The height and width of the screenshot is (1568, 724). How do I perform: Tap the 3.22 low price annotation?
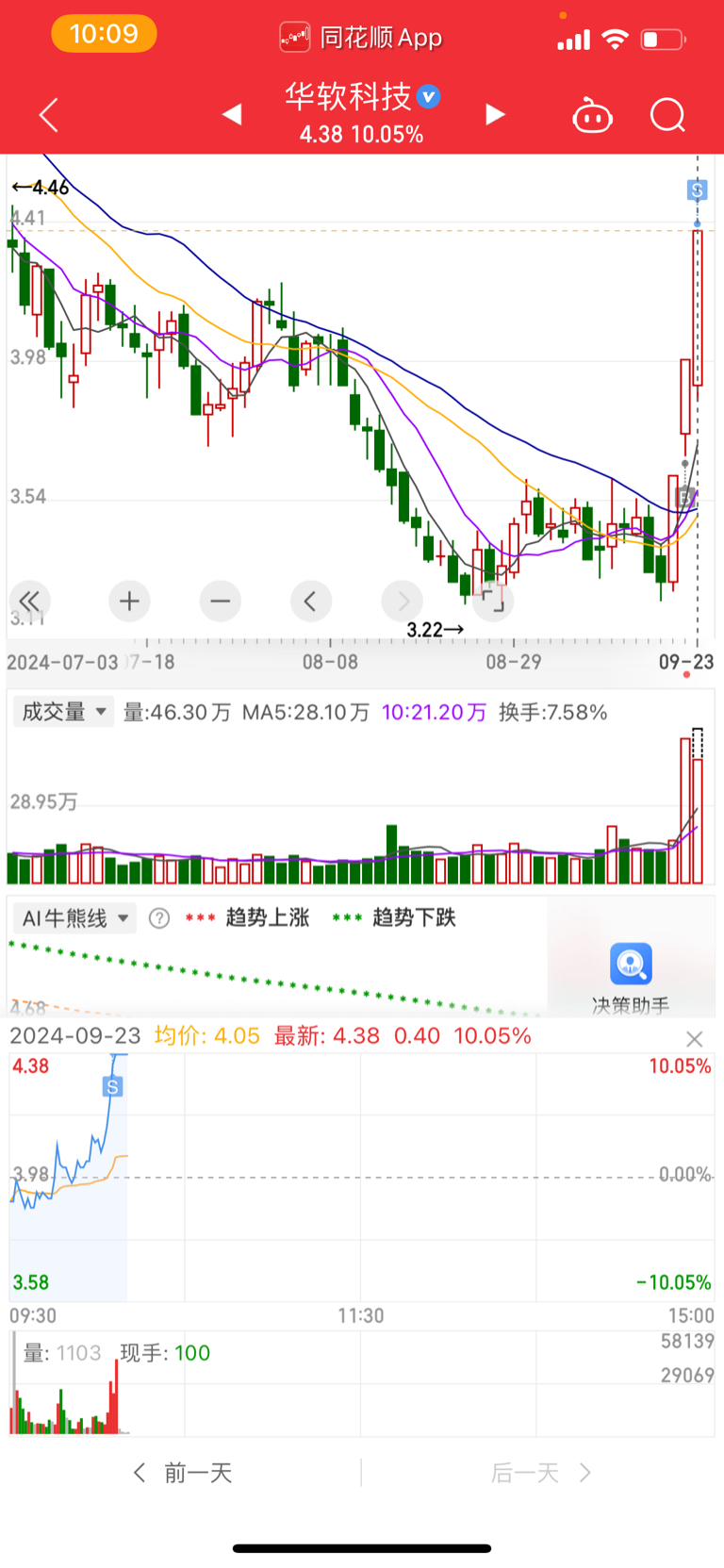coord(435,629)
